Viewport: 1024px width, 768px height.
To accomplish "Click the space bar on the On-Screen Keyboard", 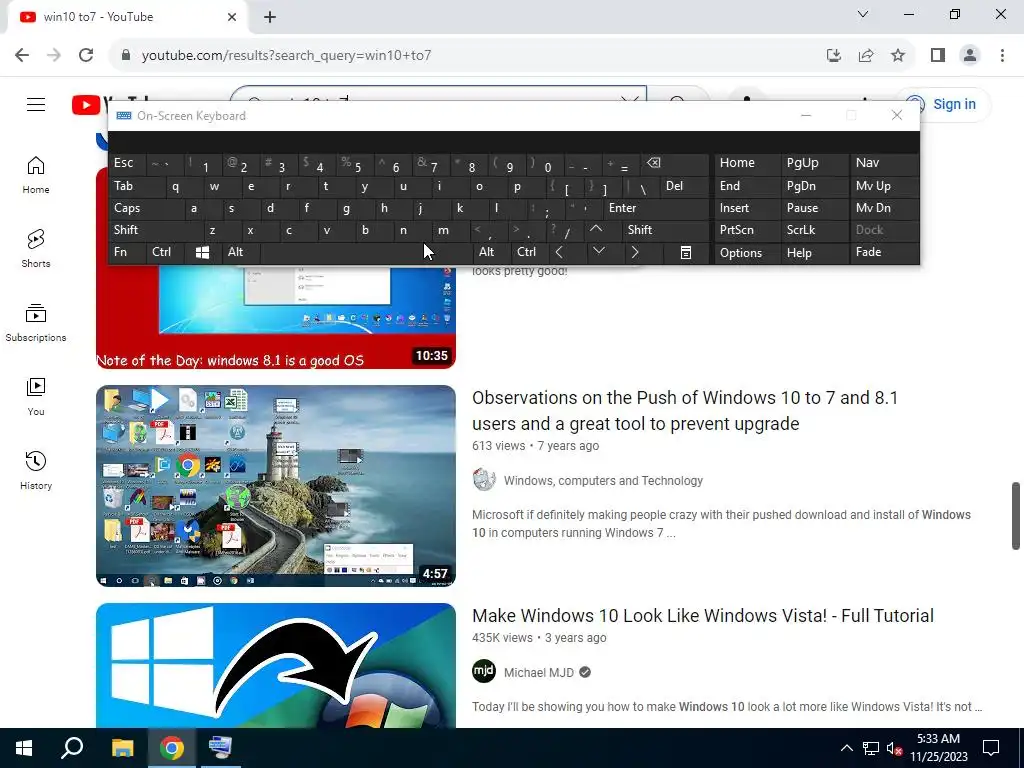I will 366,253.
